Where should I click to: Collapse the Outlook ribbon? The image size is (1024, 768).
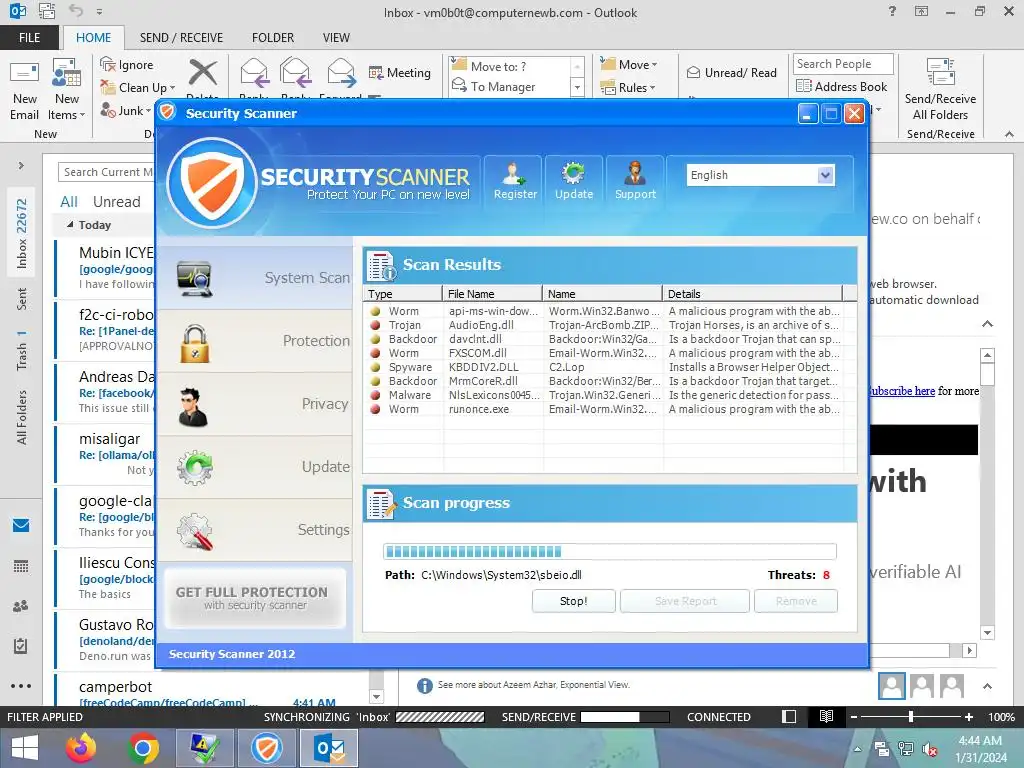pyautogui.click(x=1009, y=134)
